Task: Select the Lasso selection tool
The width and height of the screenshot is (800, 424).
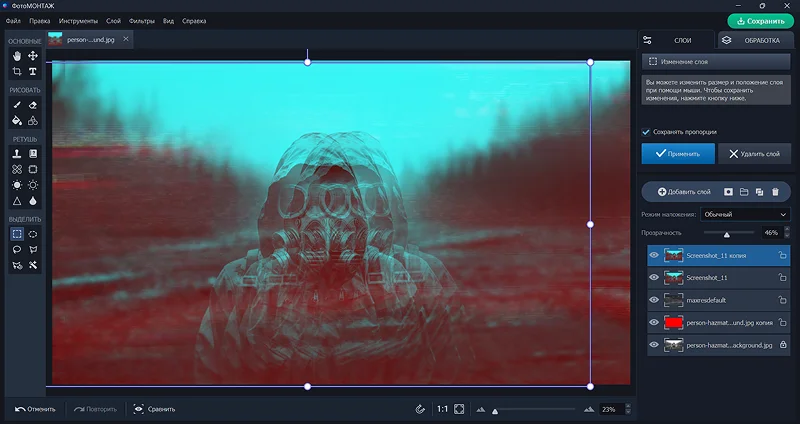Action: [17, 250]
